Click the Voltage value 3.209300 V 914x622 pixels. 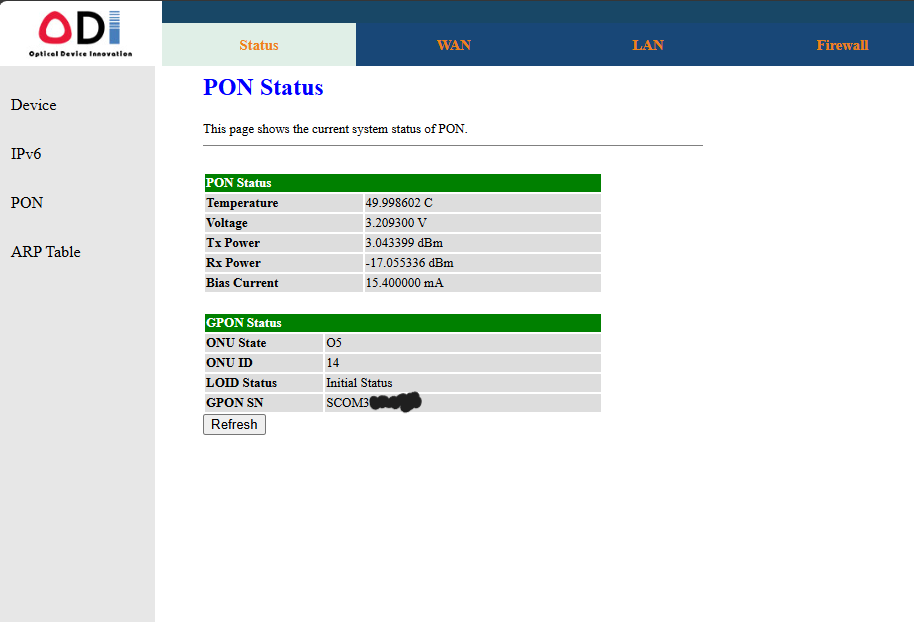point(396,223)
